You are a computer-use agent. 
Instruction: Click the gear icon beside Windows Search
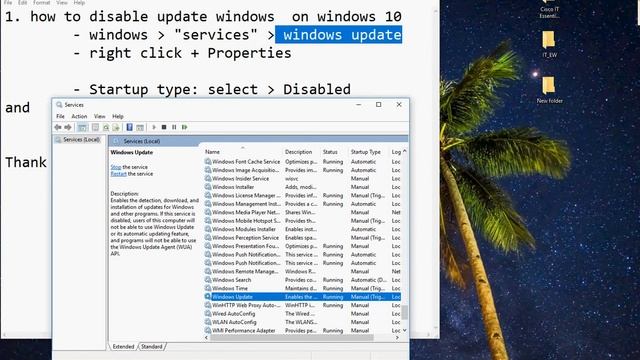click(208, 280)
